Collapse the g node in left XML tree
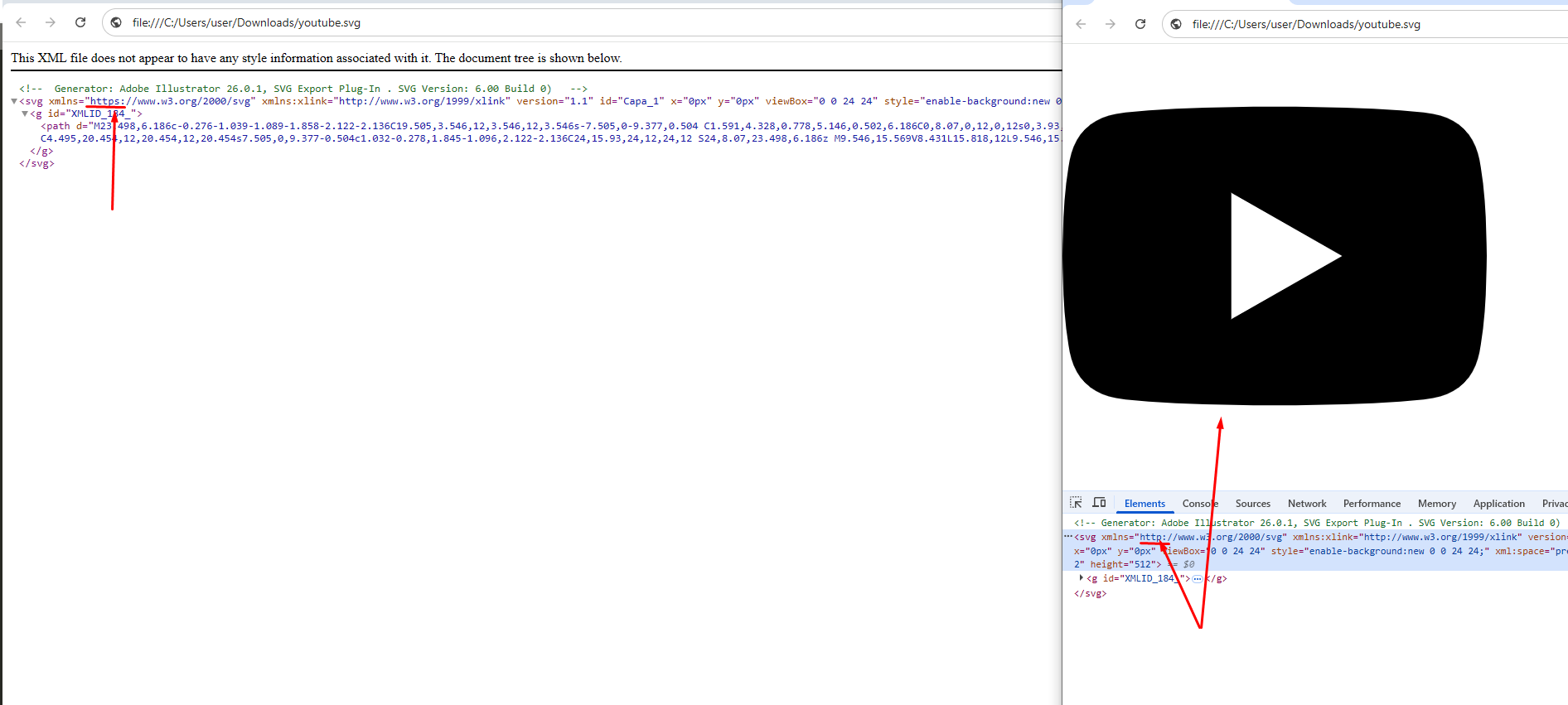The image size is (1568, 705). coord(25,113)
